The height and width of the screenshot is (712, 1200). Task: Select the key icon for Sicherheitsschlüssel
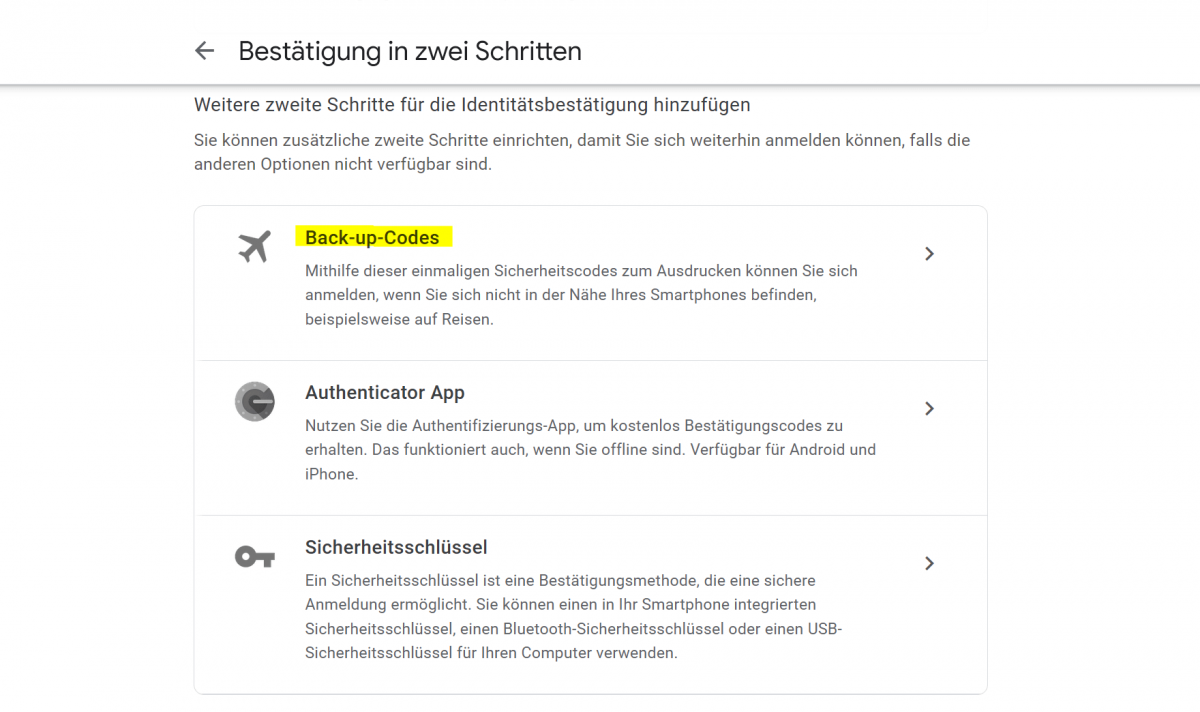click(x=255, y=556)
